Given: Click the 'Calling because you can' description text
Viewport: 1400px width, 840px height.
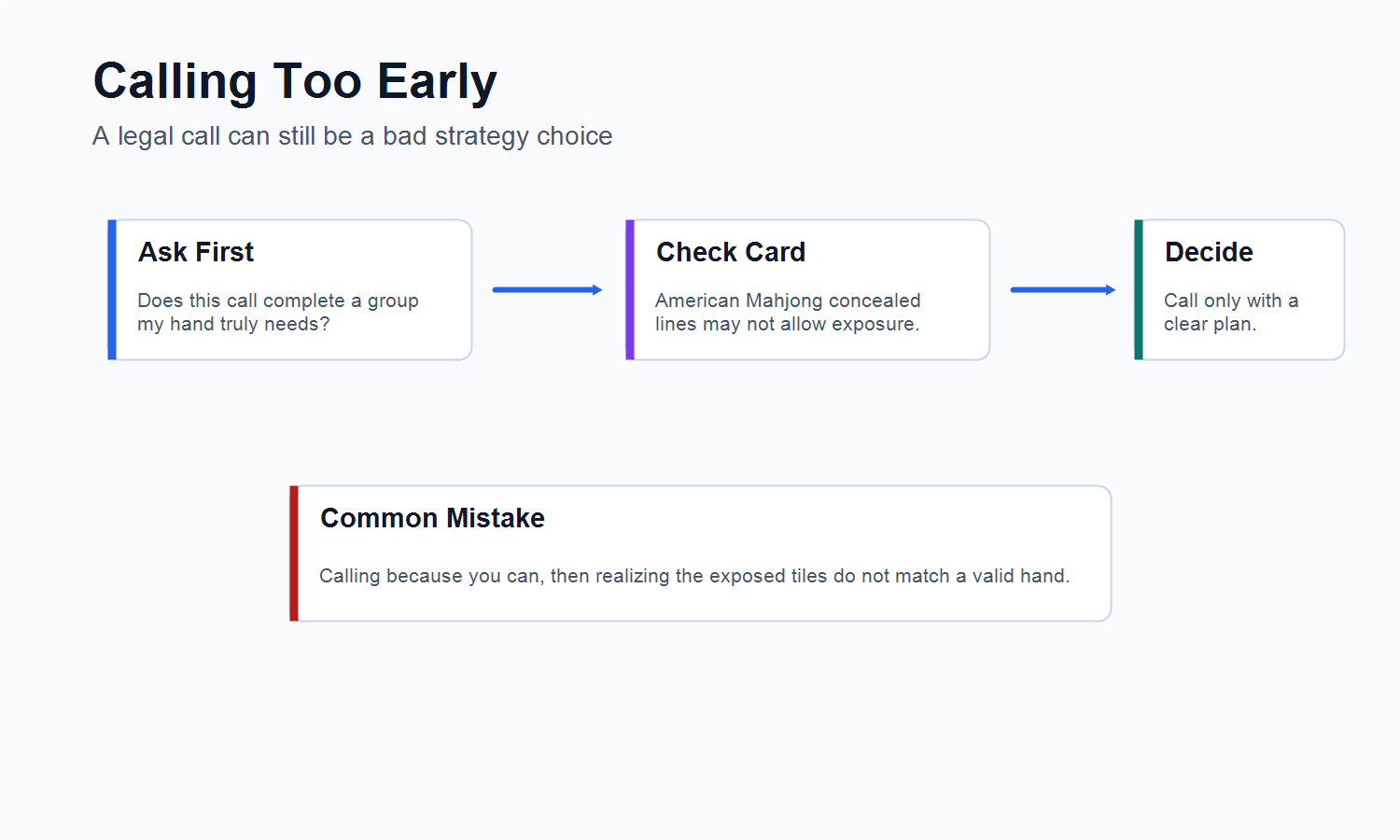Looking at the screenshot, I should point(694,576).
